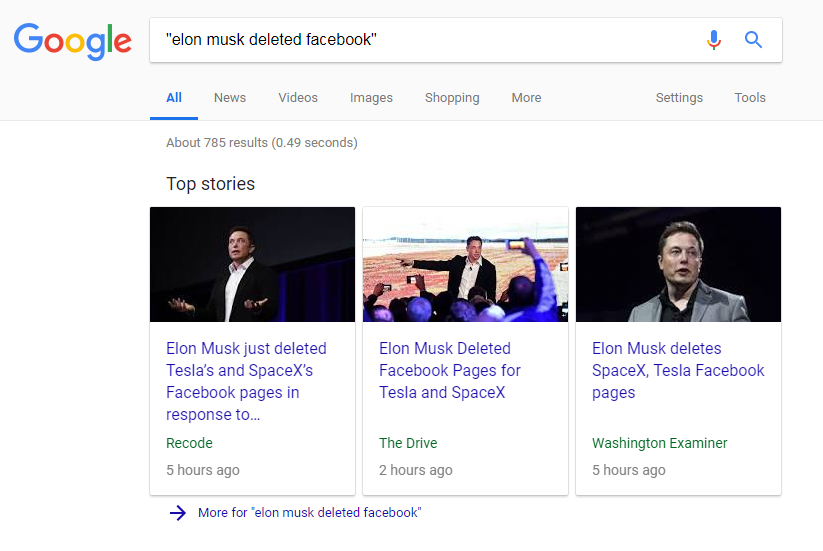Open The Drive story thumbnail with crowd
823x551 pixels.
[x=466, y=264]
